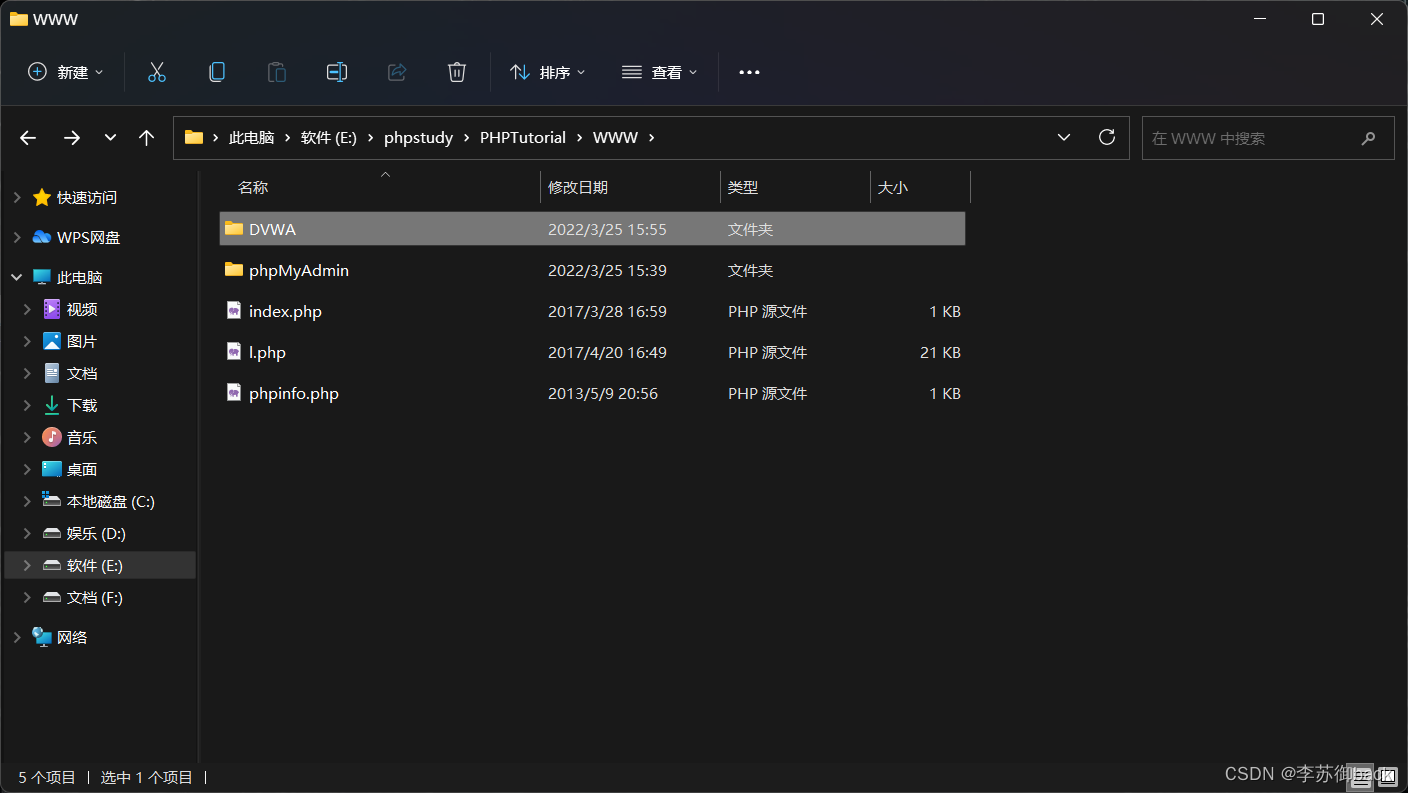The width and height of the screenshot is (1408, 793).
Task: Select WPS网盘 in the navigation pane
Action: point(89,238)
